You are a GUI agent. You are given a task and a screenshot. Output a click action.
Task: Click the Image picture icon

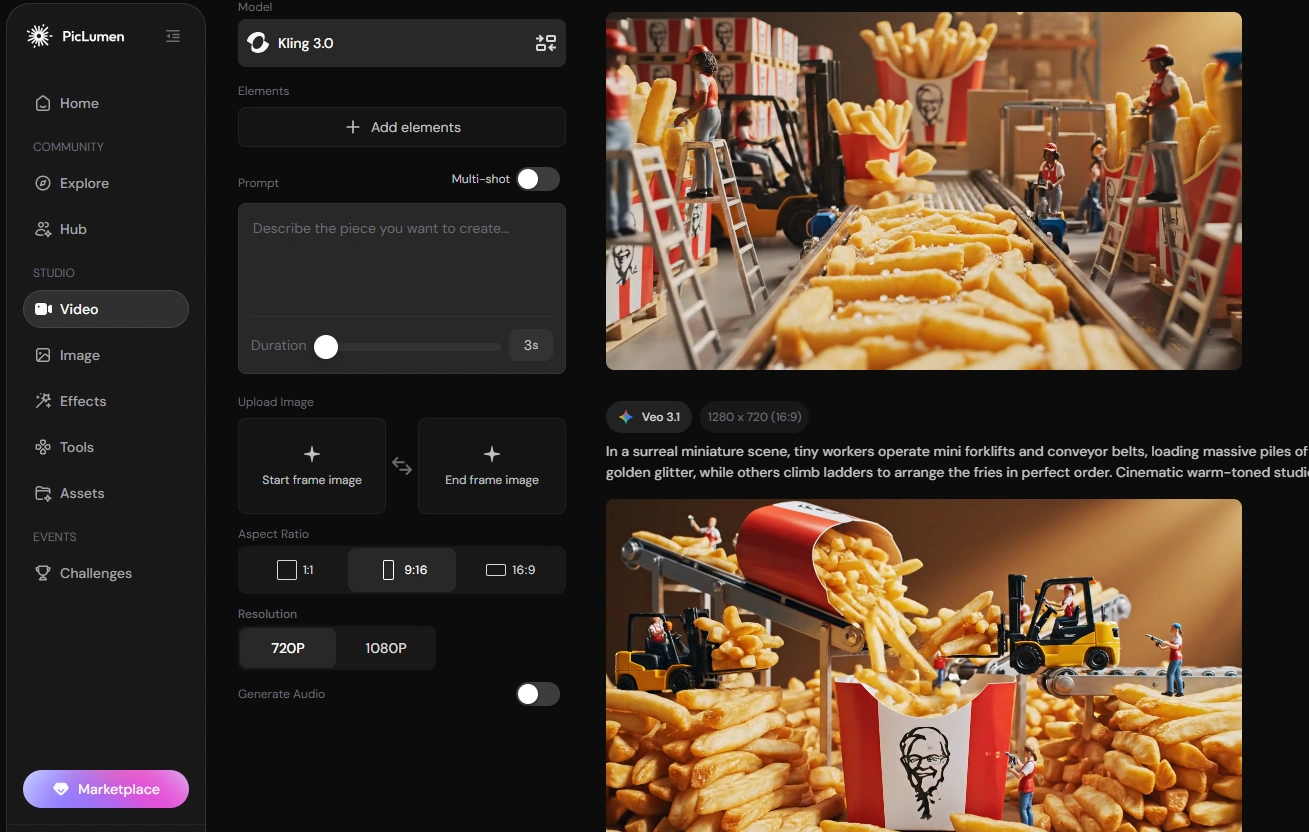pyautogui.click(x=43, y=355)
